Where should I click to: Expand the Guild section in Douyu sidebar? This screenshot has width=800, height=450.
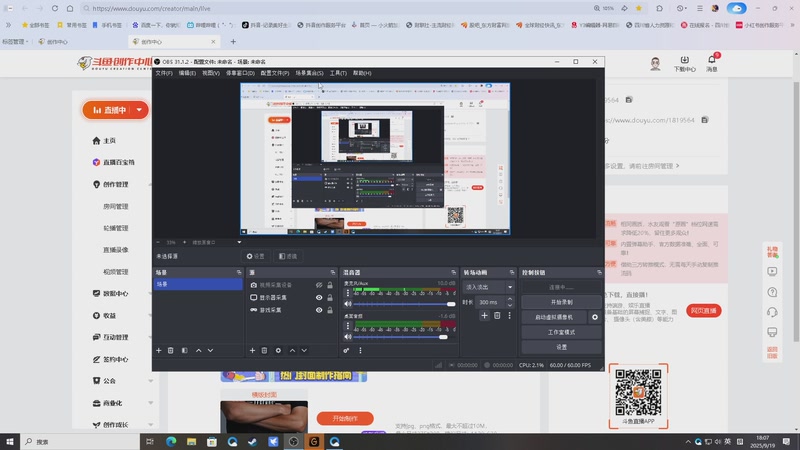151,381
